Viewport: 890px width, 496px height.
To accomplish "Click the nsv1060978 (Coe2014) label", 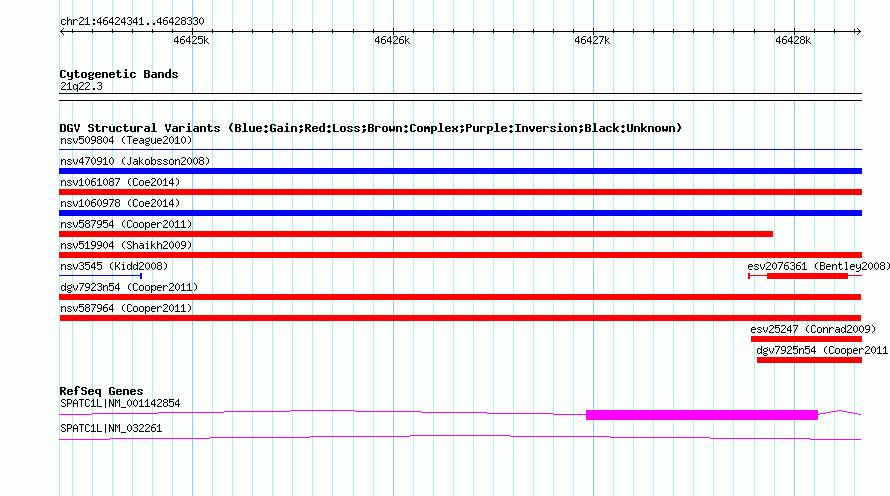I will pos(120,203).
